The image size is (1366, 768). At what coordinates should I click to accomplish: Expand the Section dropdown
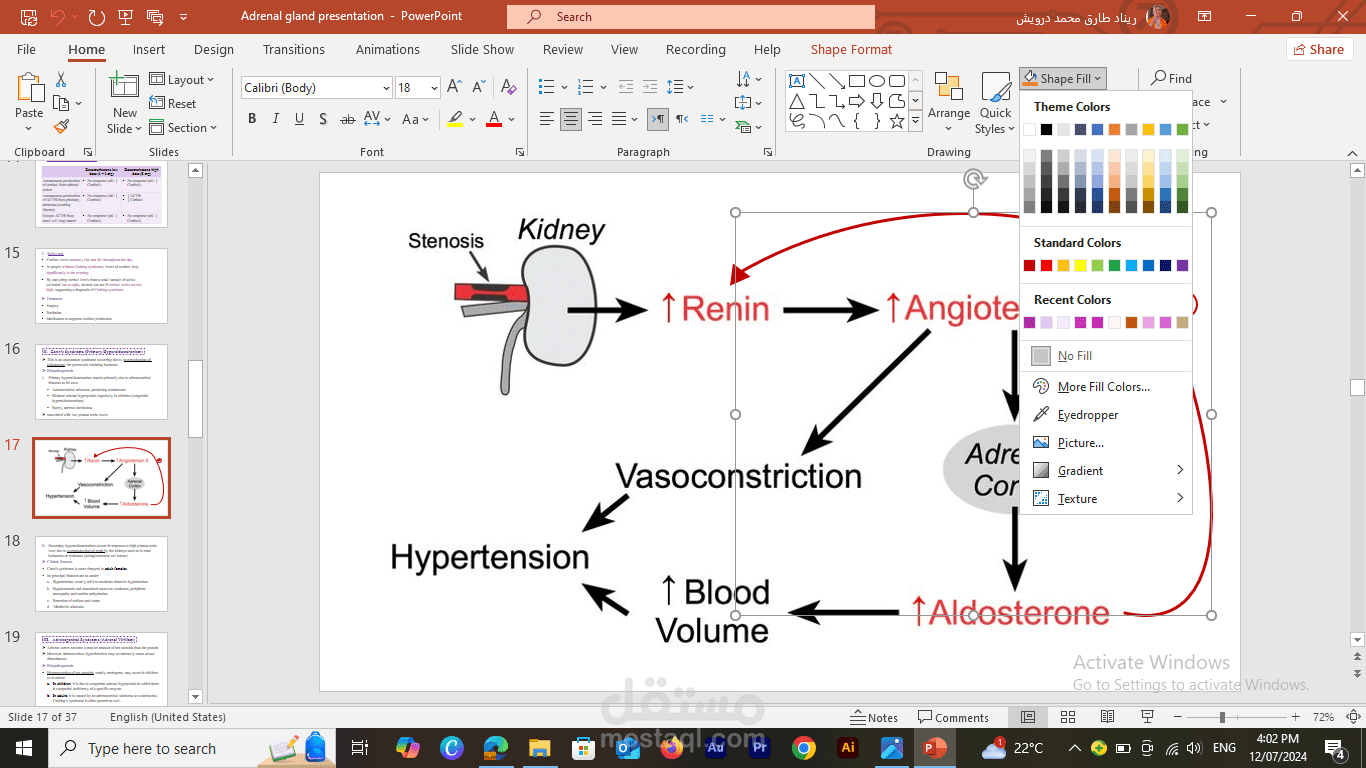(x=184, y=128)
